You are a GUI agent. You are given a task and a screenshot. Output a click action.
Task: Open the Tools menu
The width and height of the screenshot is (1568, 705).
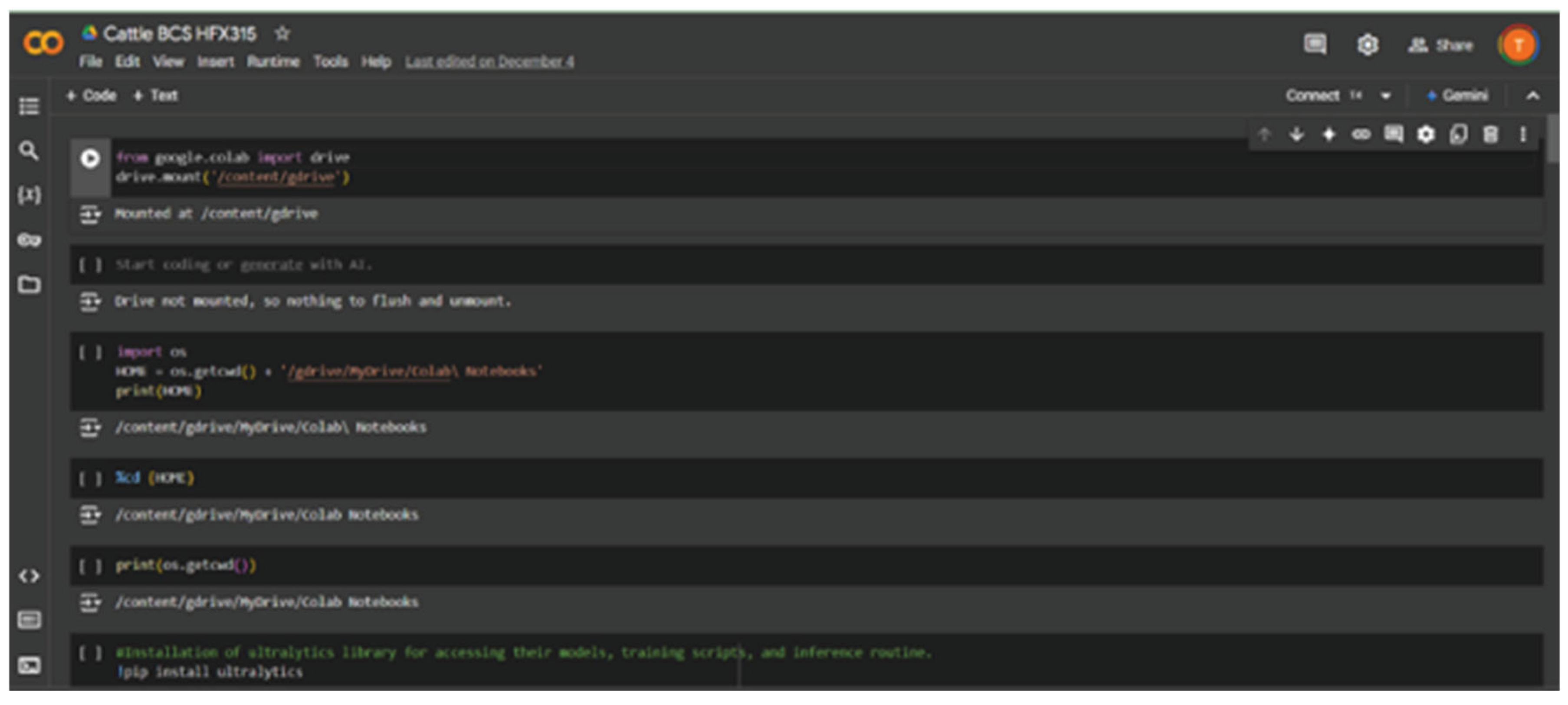tap(331, 62)
